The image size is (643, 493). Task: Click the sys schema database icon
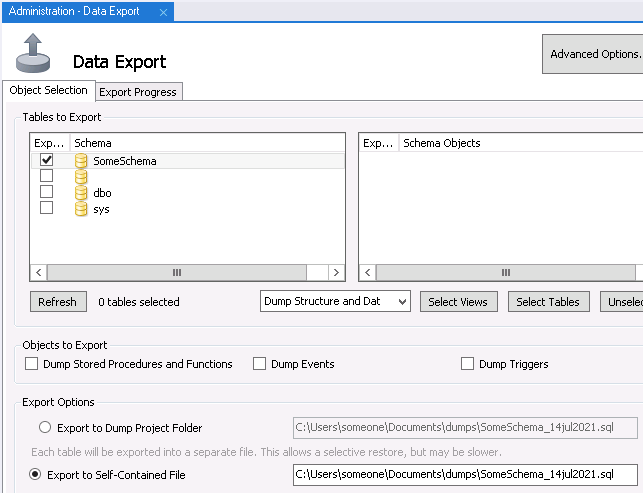point(81,208)
